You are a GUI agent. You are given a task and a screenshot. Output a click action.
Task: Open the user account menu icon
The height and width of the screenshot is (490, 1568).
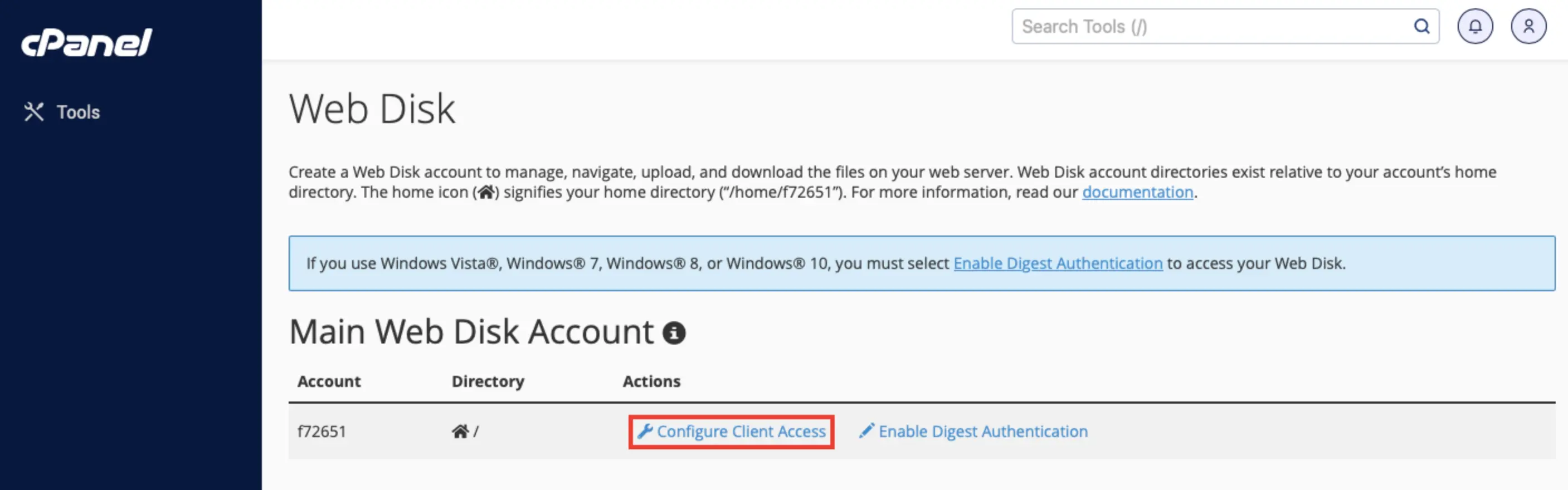pos(1528,27)
